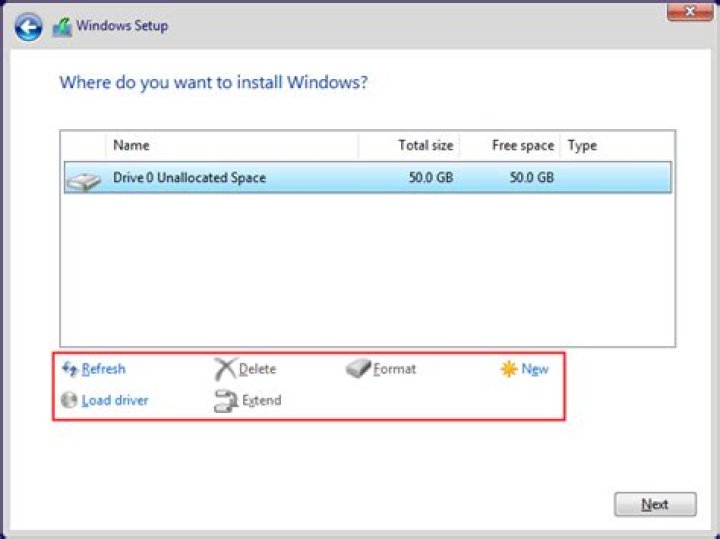Click the 50.0 GB free space cell
This screenshot has height=539, width=720.
(x=531, y=178)
